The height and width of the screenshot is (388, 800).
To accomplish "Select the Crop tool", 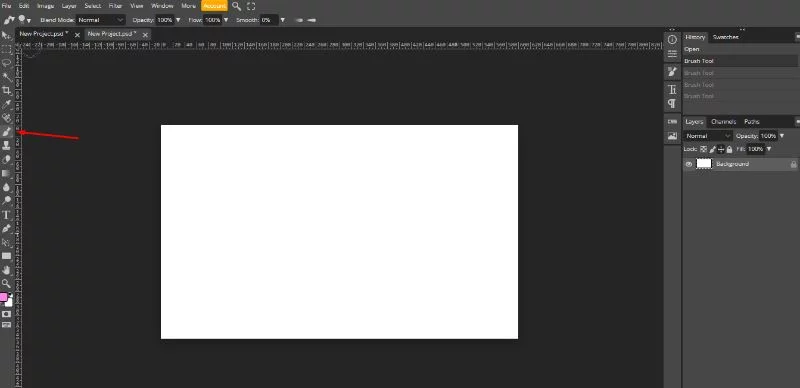I will [6, 91].
